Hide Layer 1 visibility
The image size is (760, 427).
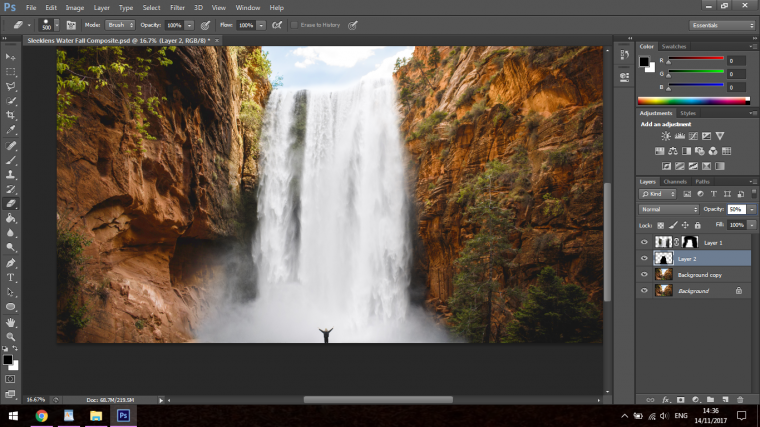644,242
